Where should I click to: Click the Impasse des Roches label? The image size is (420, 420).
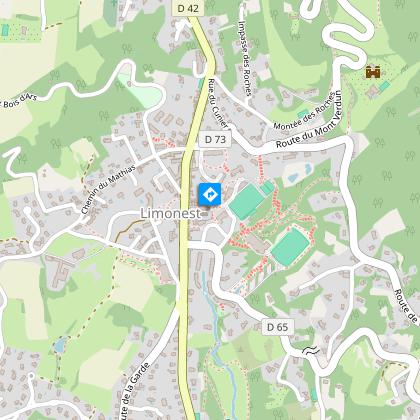[244, 59]
